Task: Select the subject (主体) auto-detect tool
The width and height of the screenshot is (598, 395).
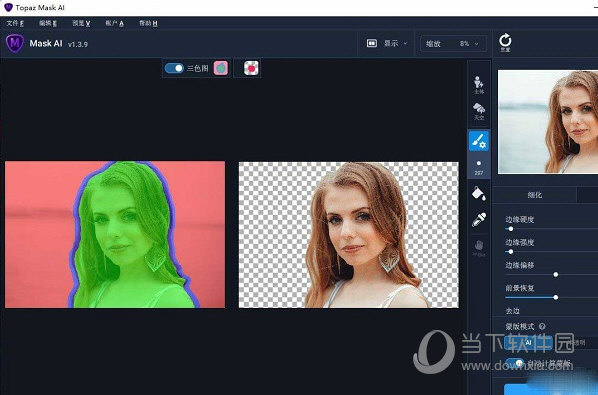Action: (x=479, y=85)
